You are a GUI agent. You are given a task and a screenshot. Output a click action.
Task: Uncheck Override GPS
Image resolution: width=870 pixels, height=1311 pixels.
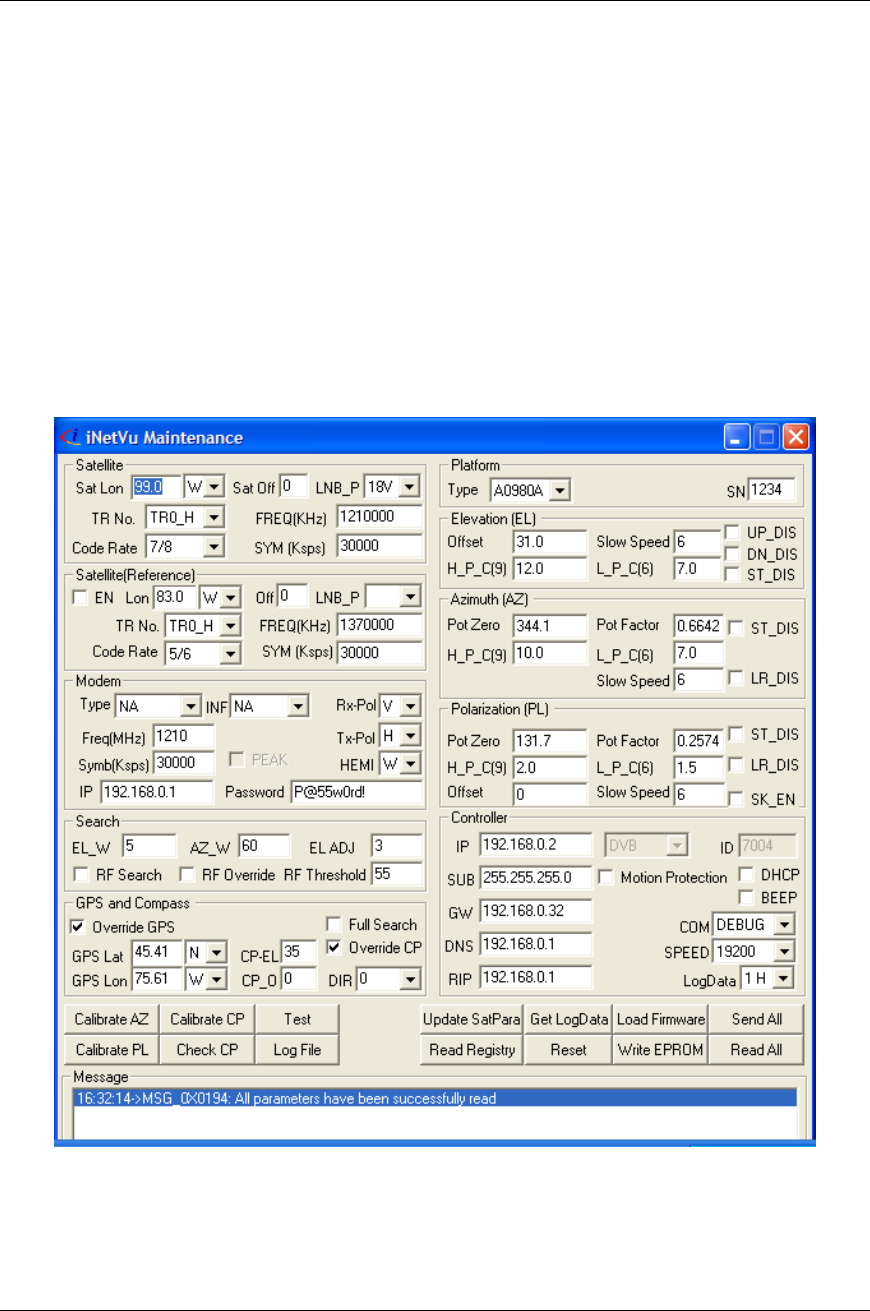(x=77, y=926)
